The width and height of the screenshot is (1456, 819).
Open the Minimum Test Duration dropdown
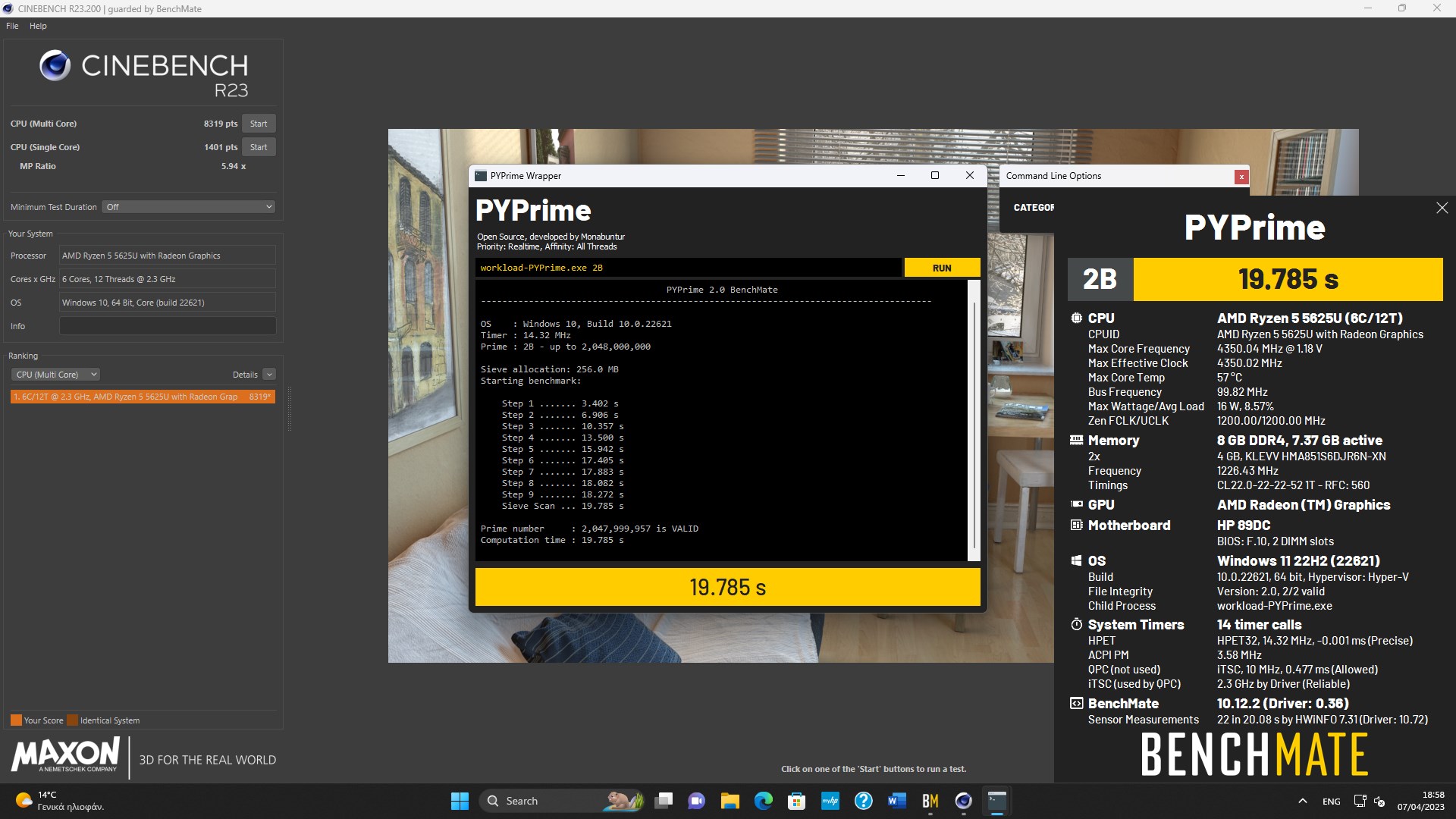(x=188, y=207)
